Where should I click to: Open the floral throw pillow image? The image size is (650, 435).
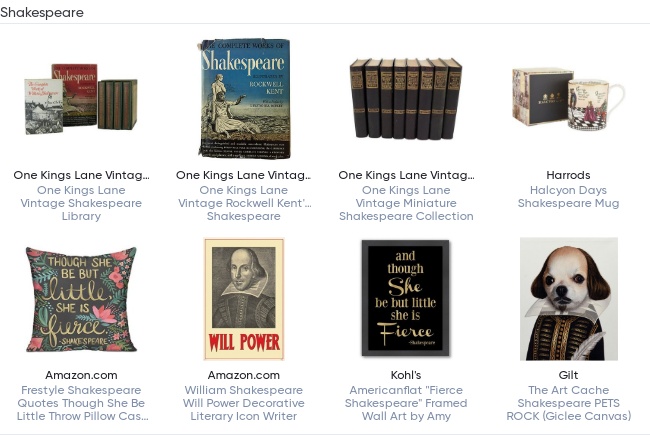click(81, 298)
